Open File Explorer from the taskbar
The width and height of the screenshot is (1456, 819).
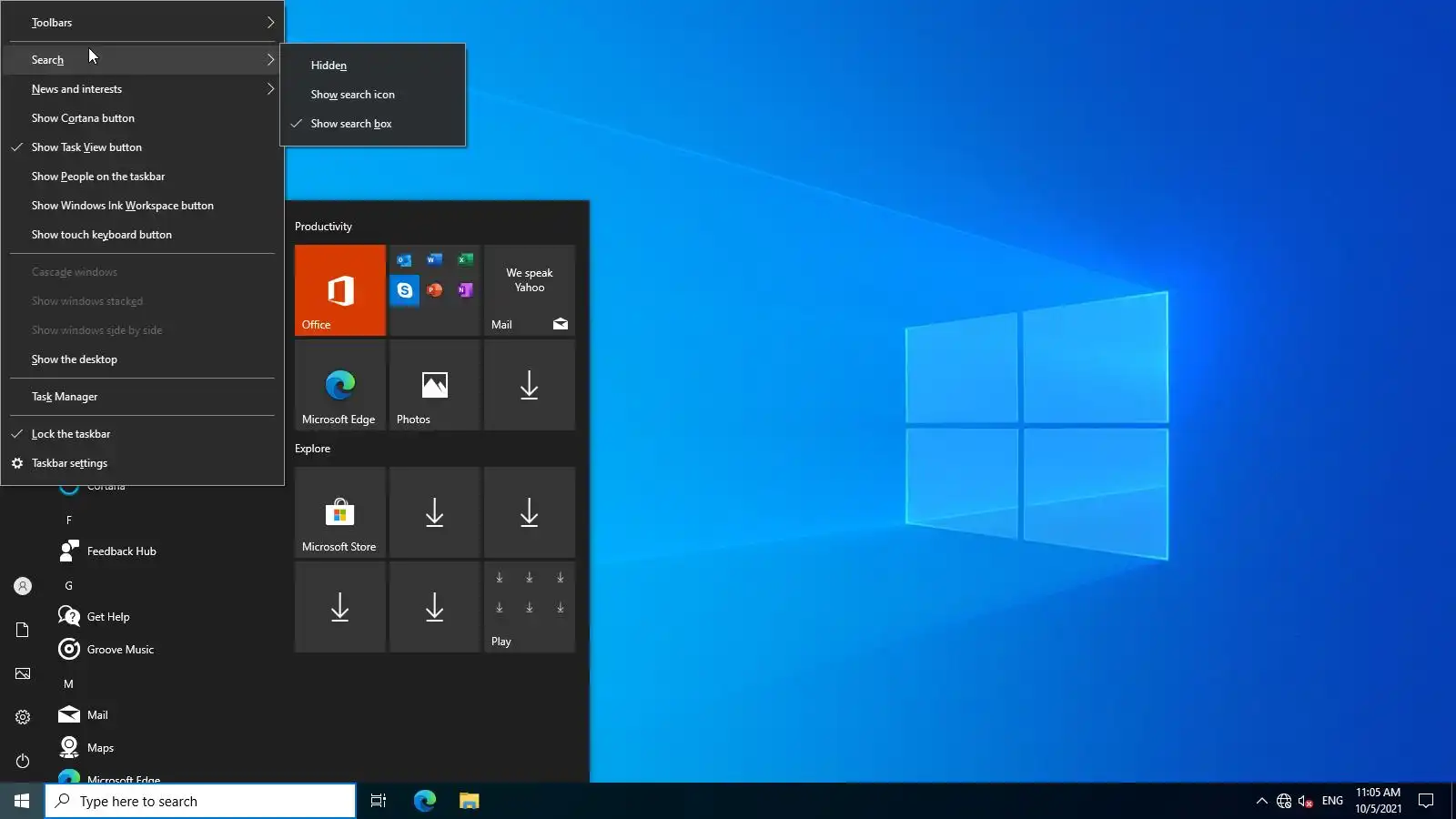[469, 801]
